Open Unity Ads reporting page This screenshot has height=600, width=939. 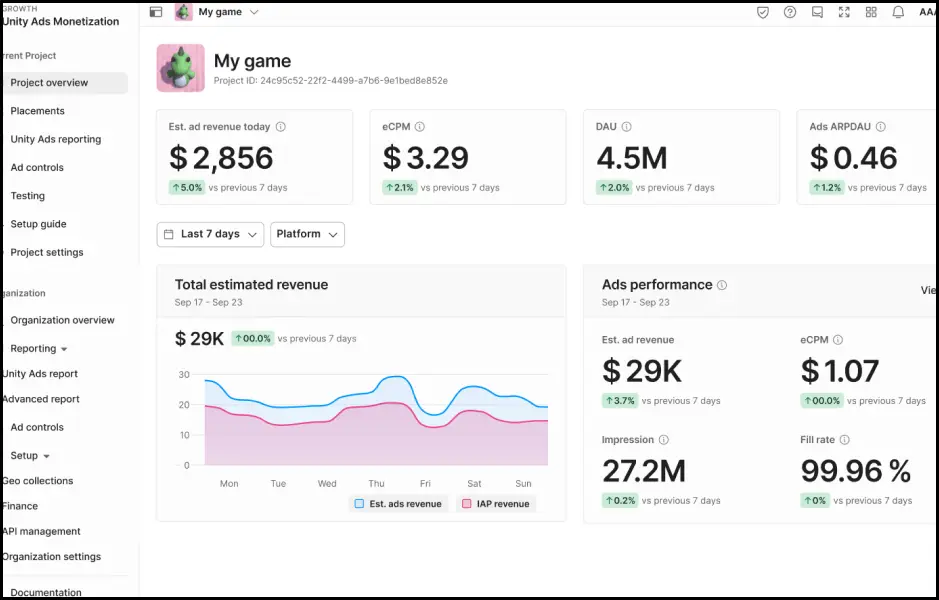(56, 139)
